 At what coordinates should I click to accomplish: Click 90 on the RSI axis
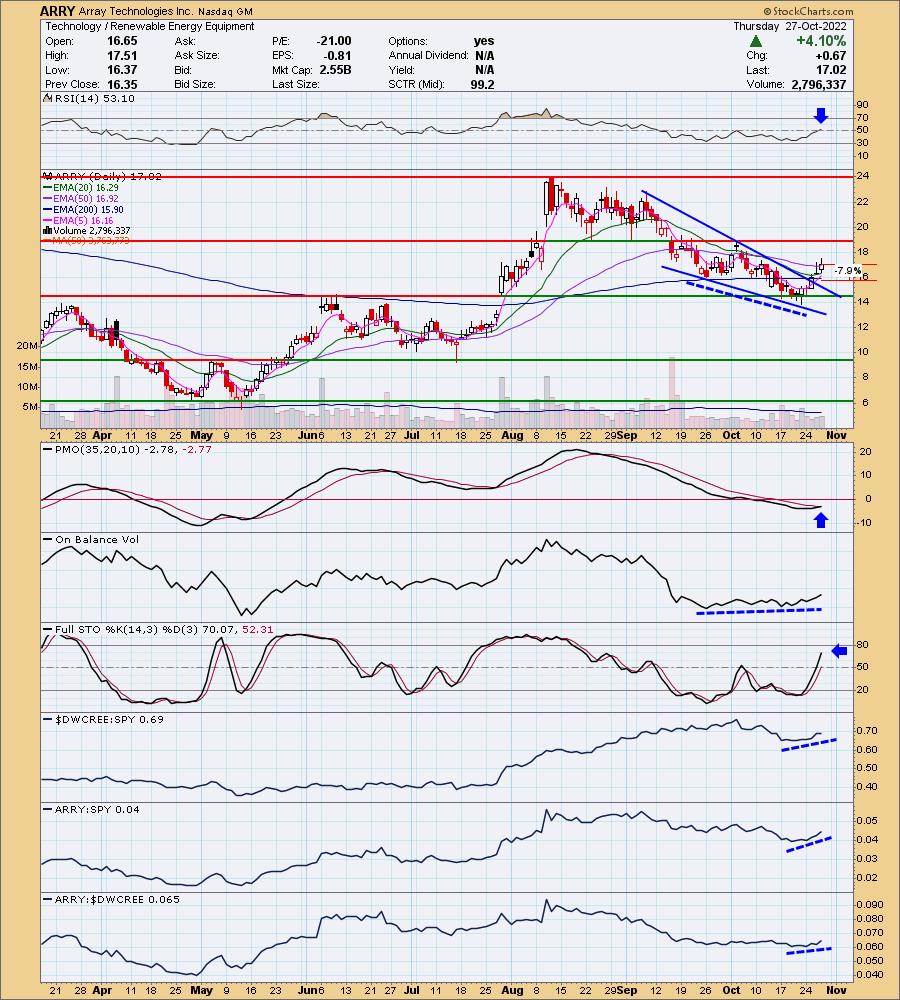(x=862, y=105)
